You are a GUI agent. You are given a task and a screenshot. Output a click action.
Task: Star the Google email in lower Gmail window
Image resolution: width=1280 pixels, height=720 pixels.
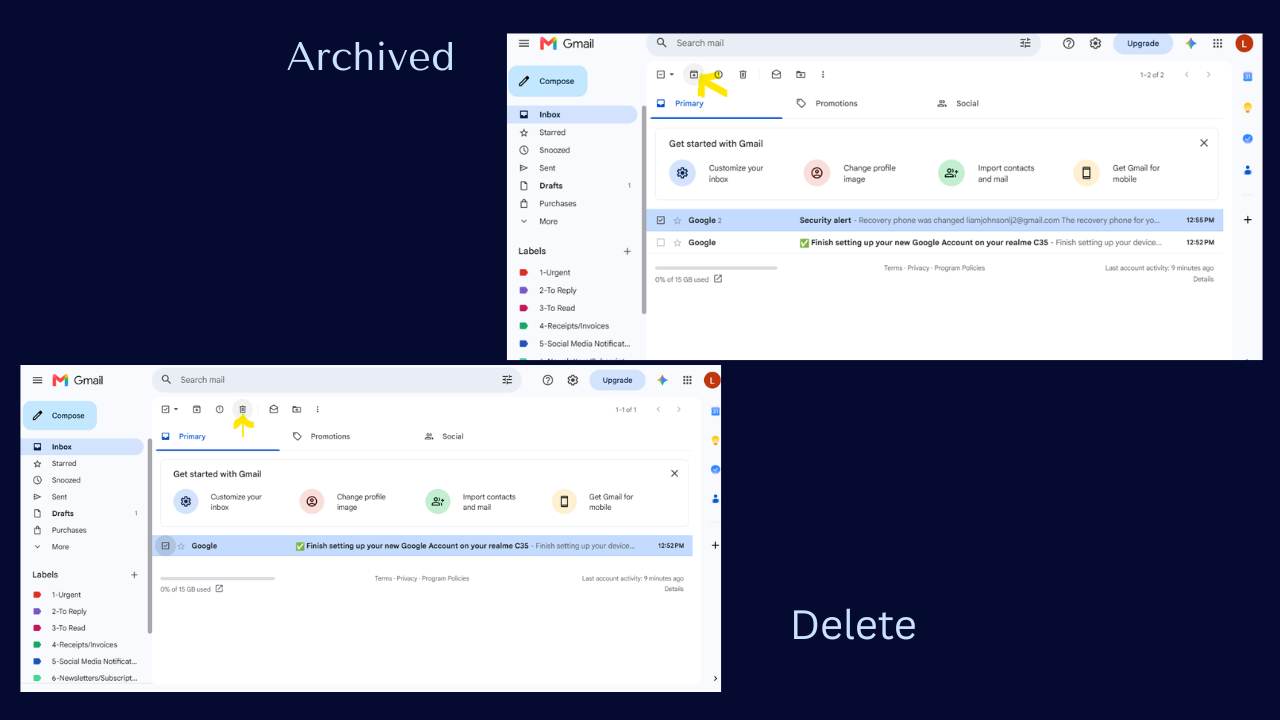(x=181, y=546)
